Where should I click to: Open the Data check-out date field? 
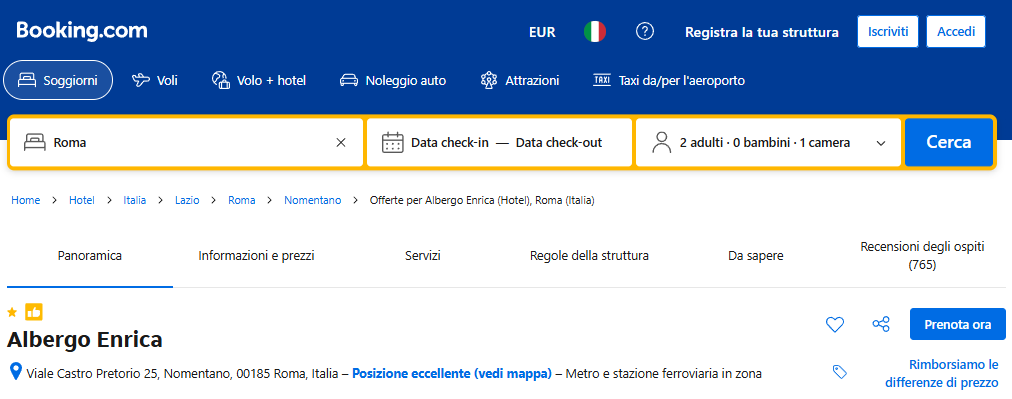tap(559, 143)
